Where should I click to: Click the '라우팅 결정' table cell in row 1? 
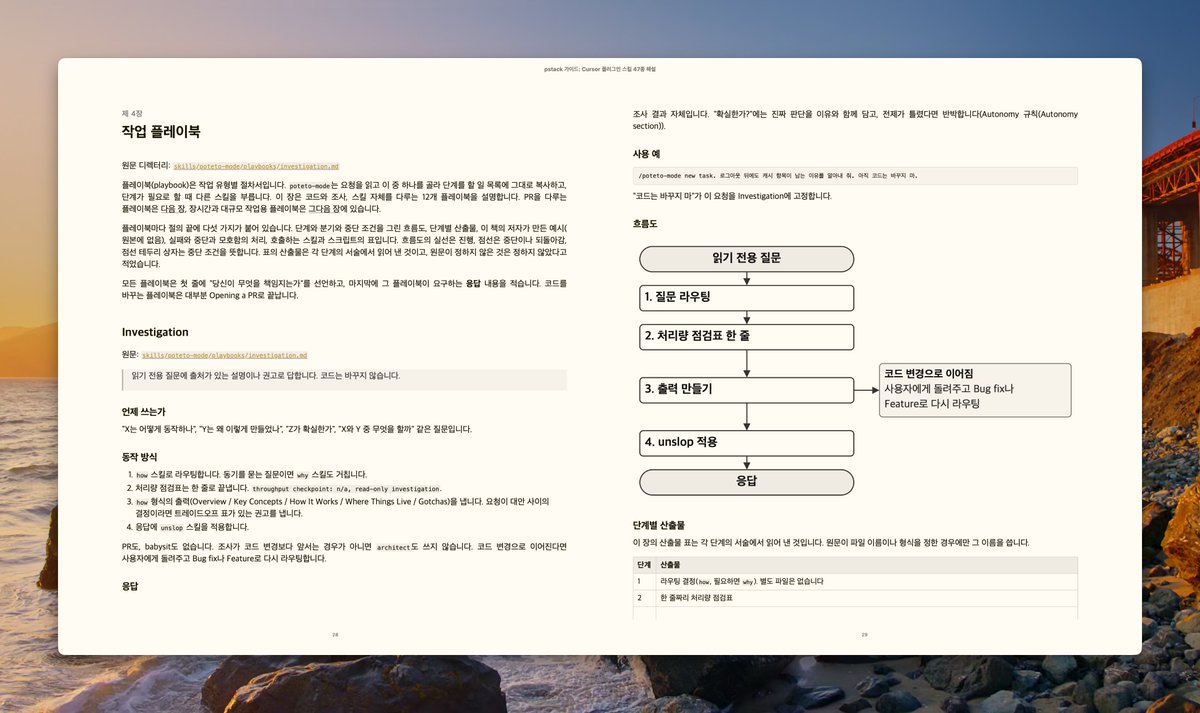point(867,581)
